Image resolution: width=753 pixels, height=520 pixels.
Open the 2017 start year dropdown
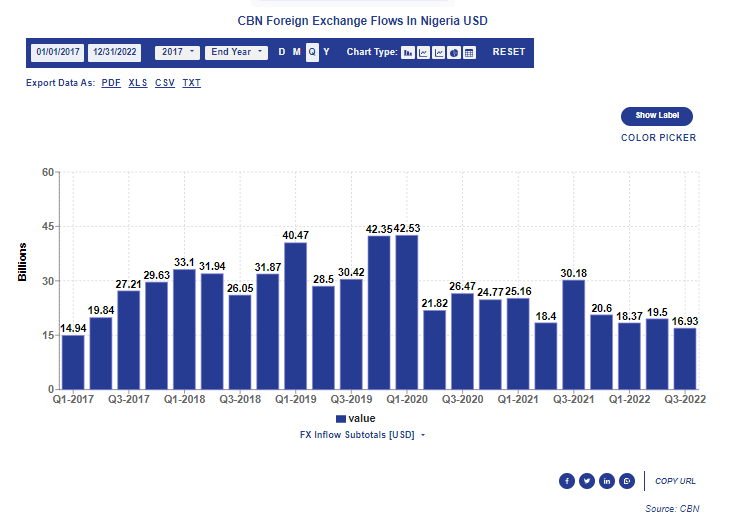[177, 52]
